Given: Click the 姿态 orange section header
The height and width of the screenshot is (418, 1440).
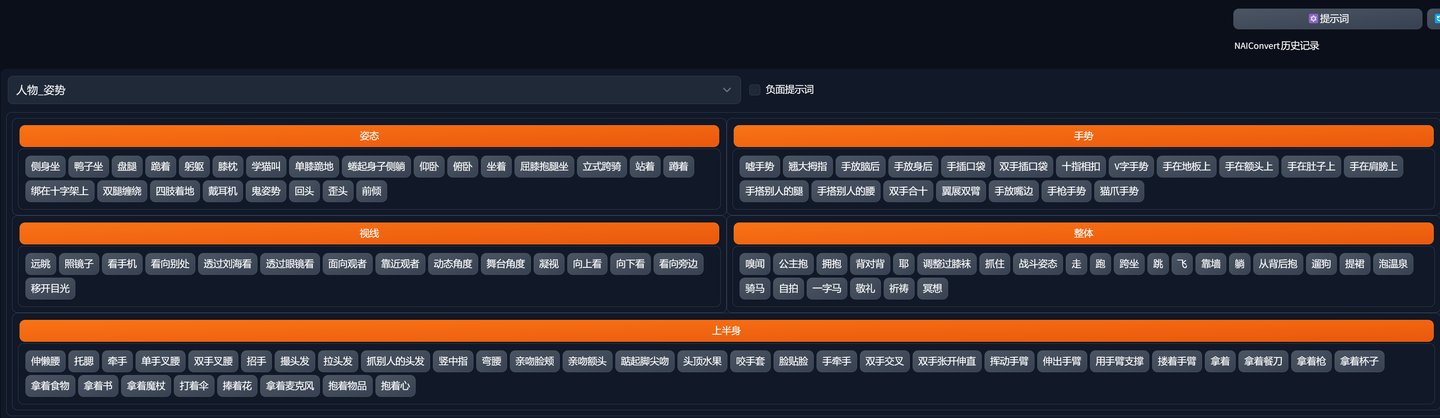Looking at the screenshot, I should tap(369, 136).
